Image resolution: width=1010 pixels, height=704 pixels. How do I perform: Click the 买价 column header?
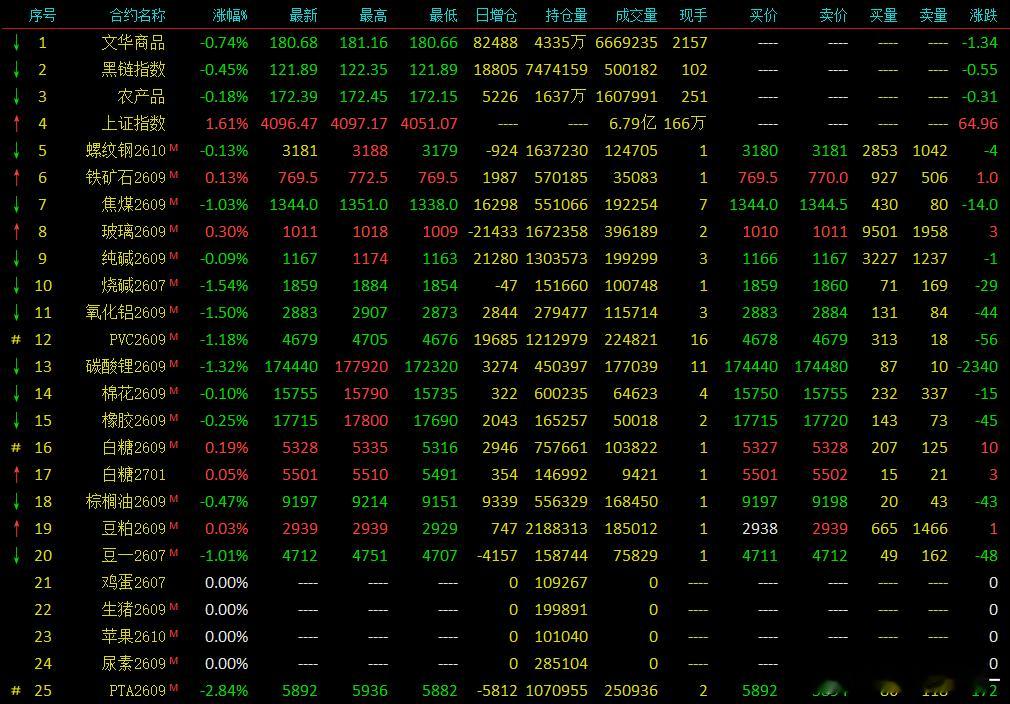(763, 15)
